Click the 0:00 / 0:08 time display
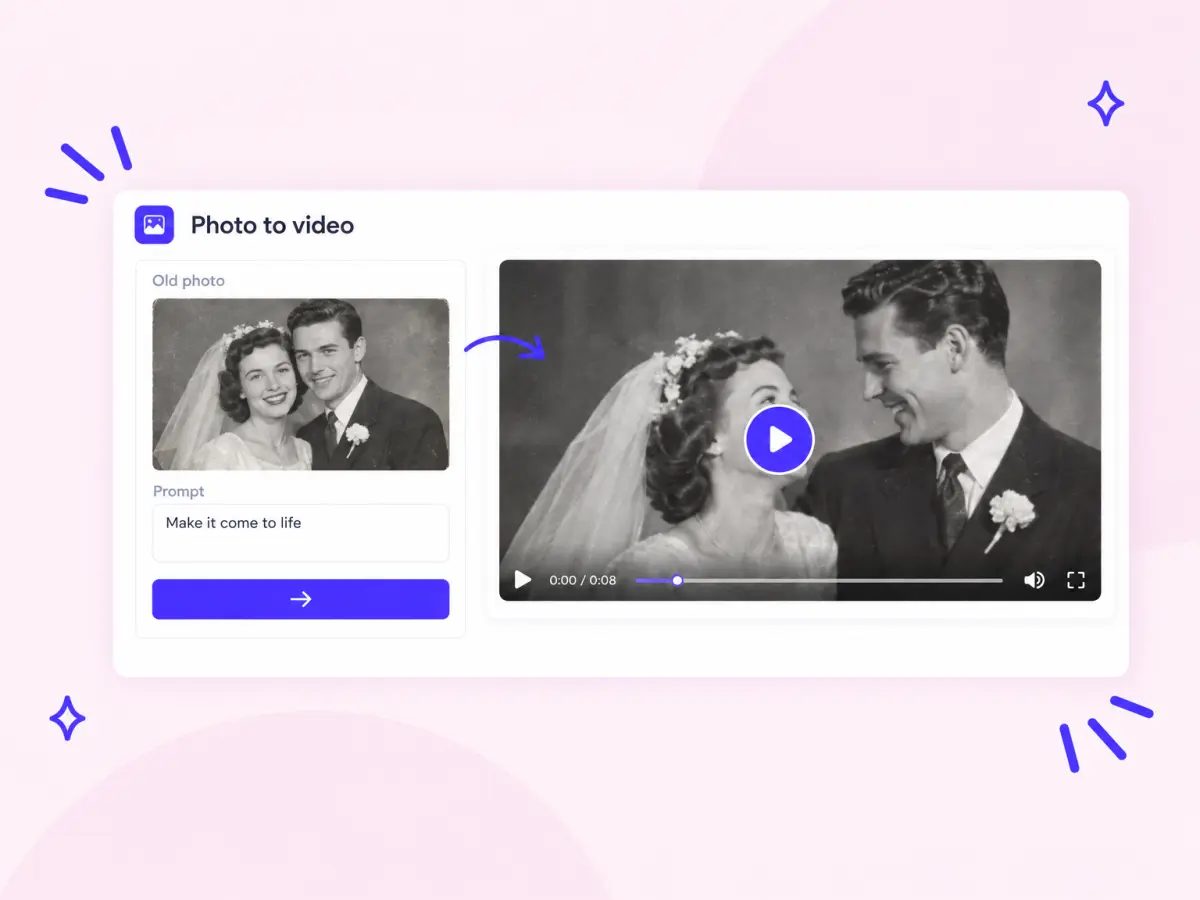 [x=583, y=580]
